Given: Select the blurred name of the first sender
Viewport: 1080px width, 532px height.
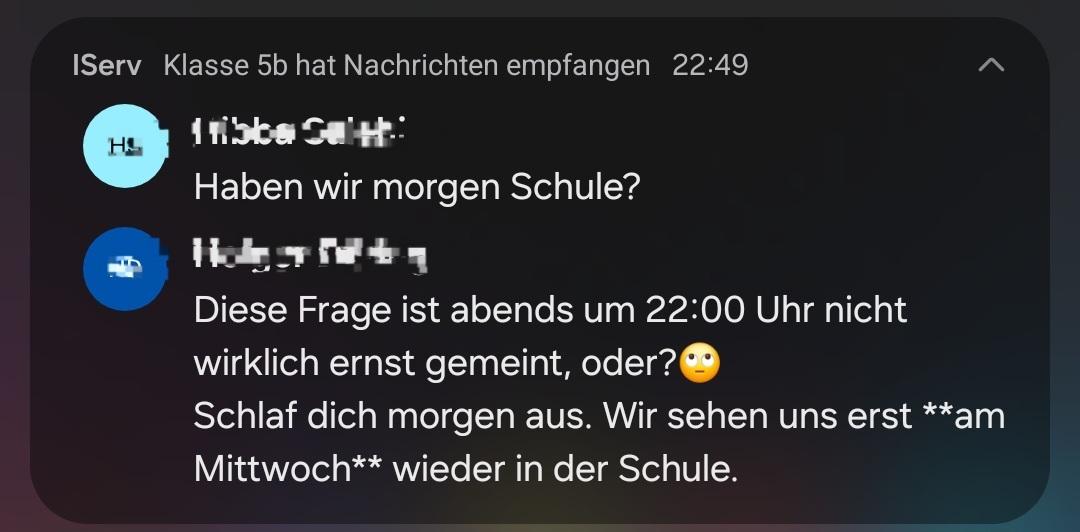Looking at the screenshot, I should (297, 132).
